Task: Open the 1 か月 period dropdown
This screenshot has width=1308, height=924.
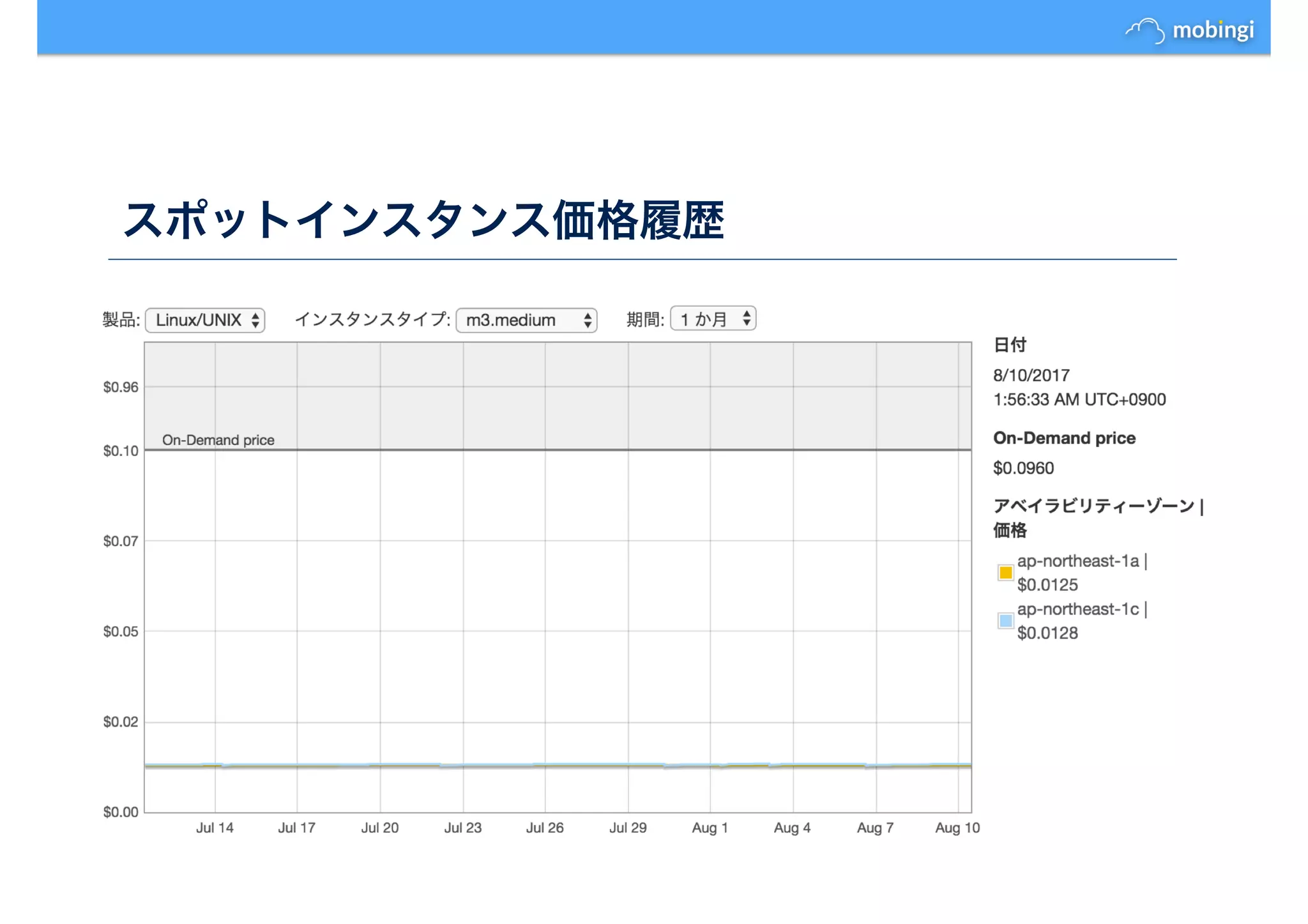Action: point(713,319)
